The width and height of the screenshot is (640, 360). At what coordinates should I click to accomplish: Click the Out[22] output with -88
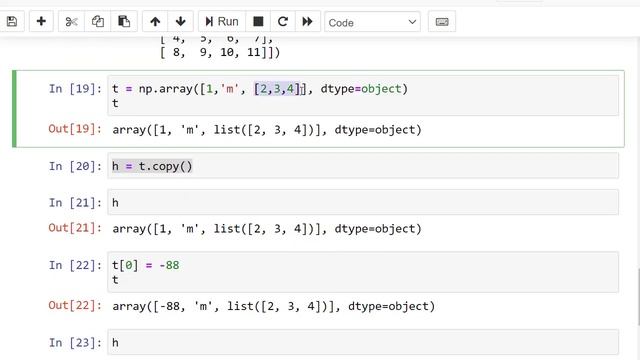273,306
